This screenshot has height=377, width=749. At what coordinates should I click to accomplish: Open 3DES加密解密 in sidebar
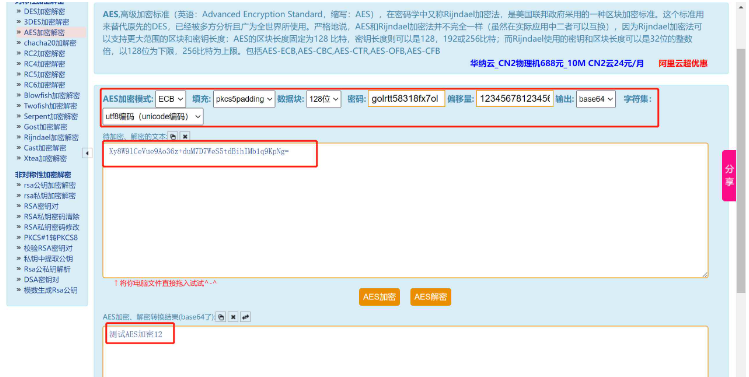pyautogui.click(x=46, y=22)
